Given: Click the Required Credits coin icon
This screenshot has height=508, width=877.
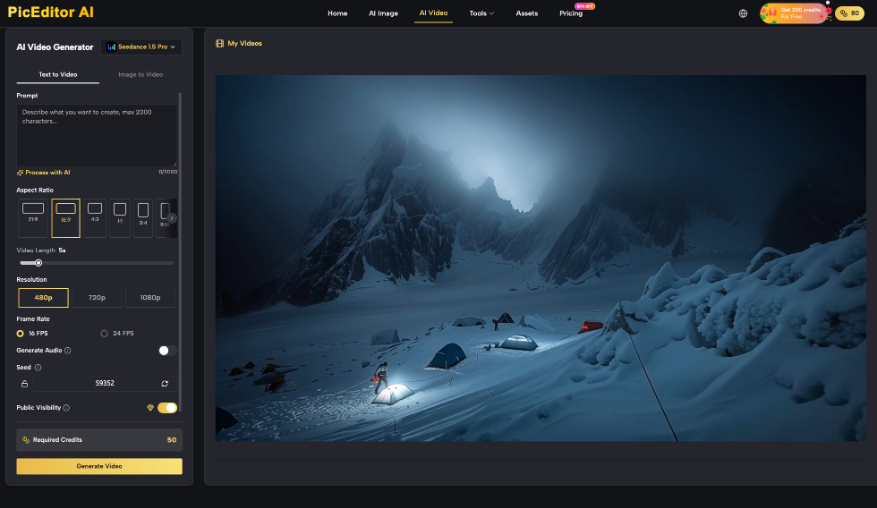Looking at the screenshot, I should (26, 440).
